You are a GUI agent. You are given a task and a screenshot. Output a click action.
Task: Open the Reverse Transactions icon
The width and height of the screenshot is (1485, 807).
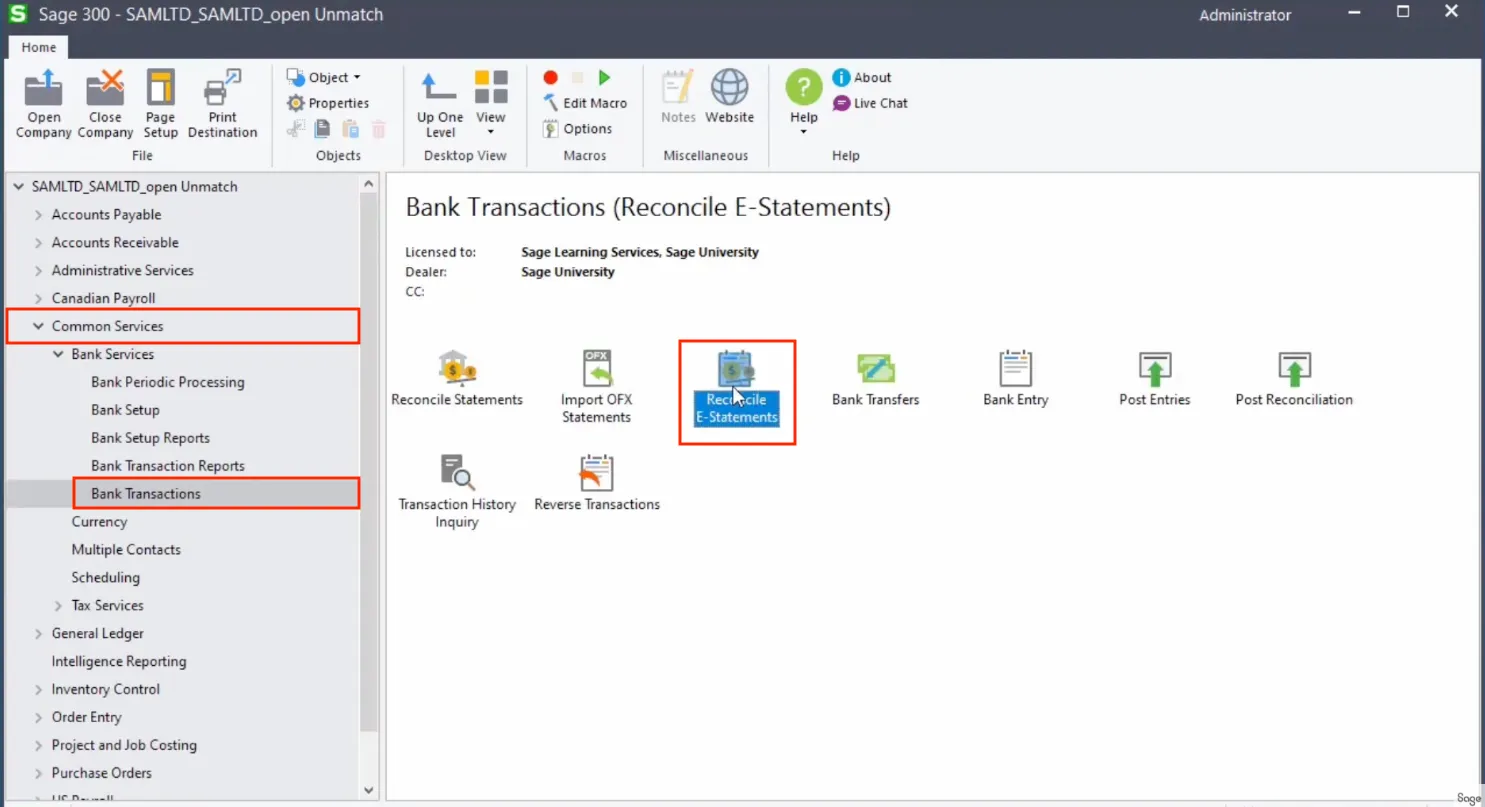coord(597,483)
